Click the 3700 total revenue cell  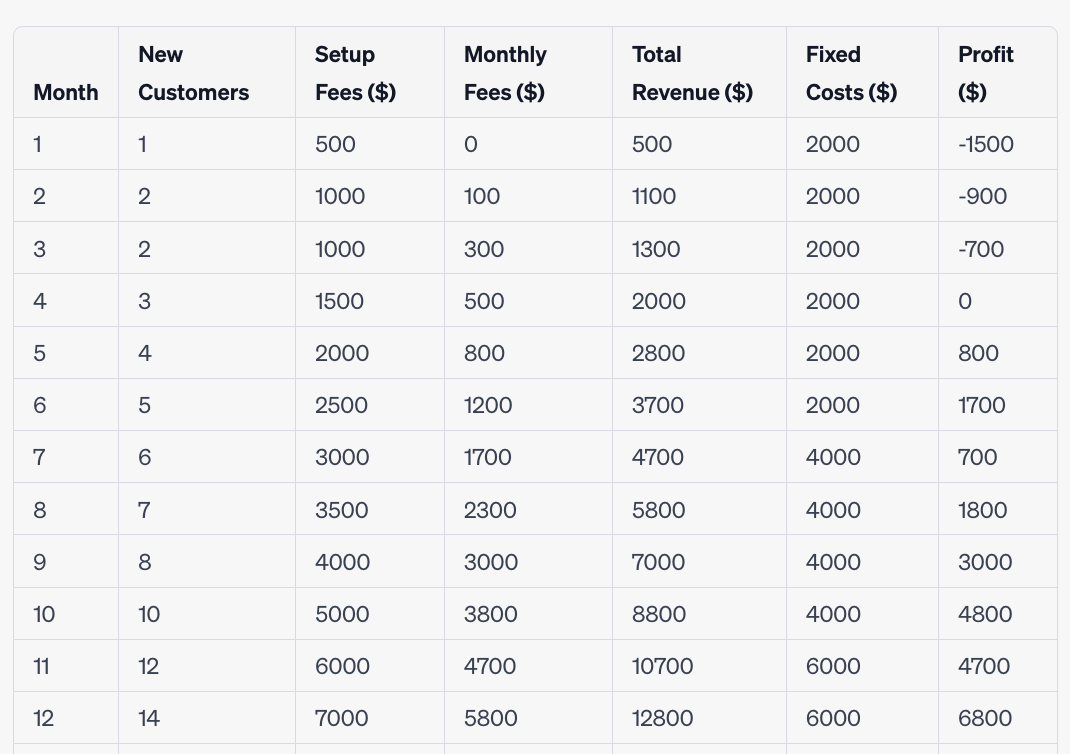point(658,405)
